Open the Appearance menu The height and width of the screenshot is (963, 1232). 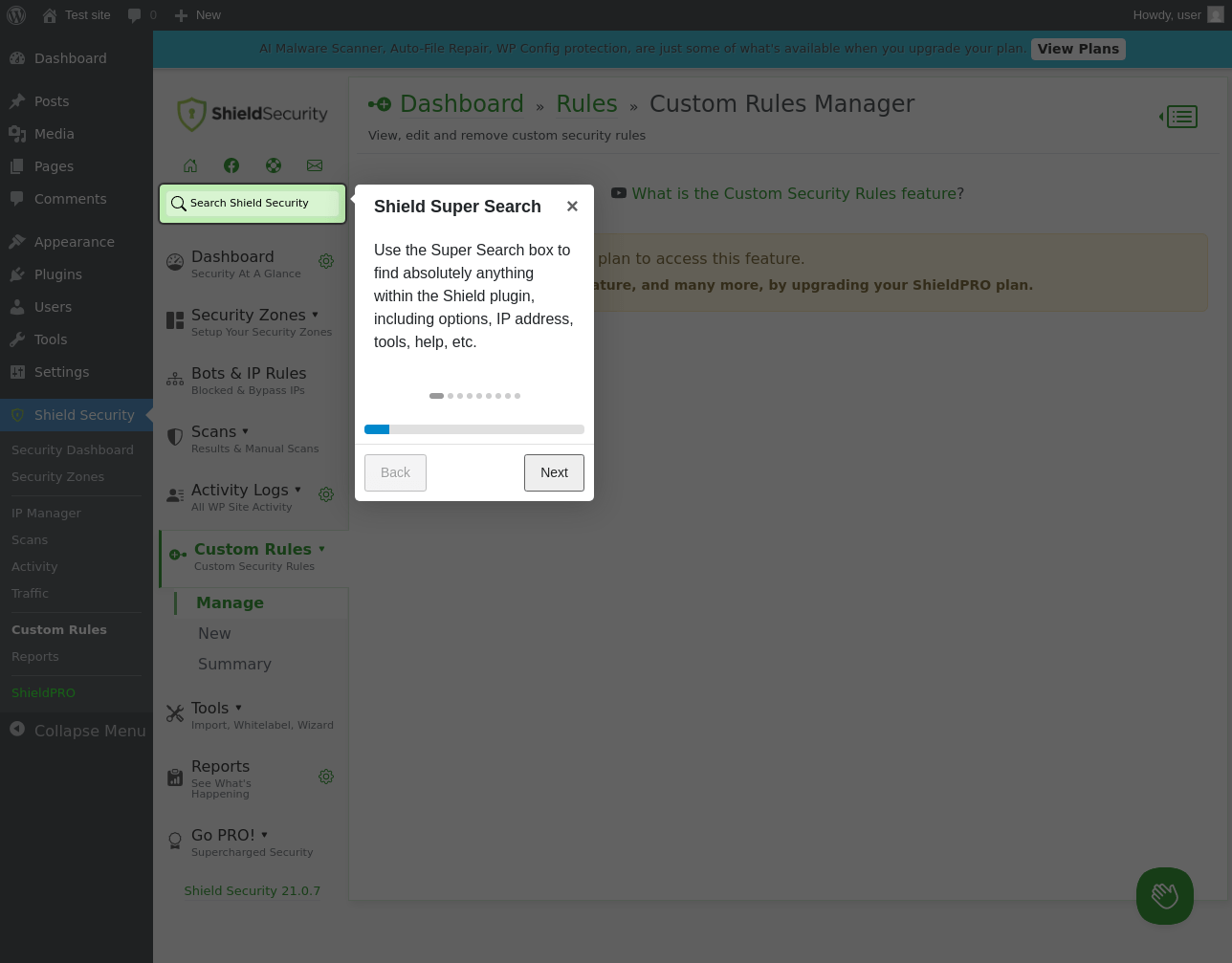(77, 242)
